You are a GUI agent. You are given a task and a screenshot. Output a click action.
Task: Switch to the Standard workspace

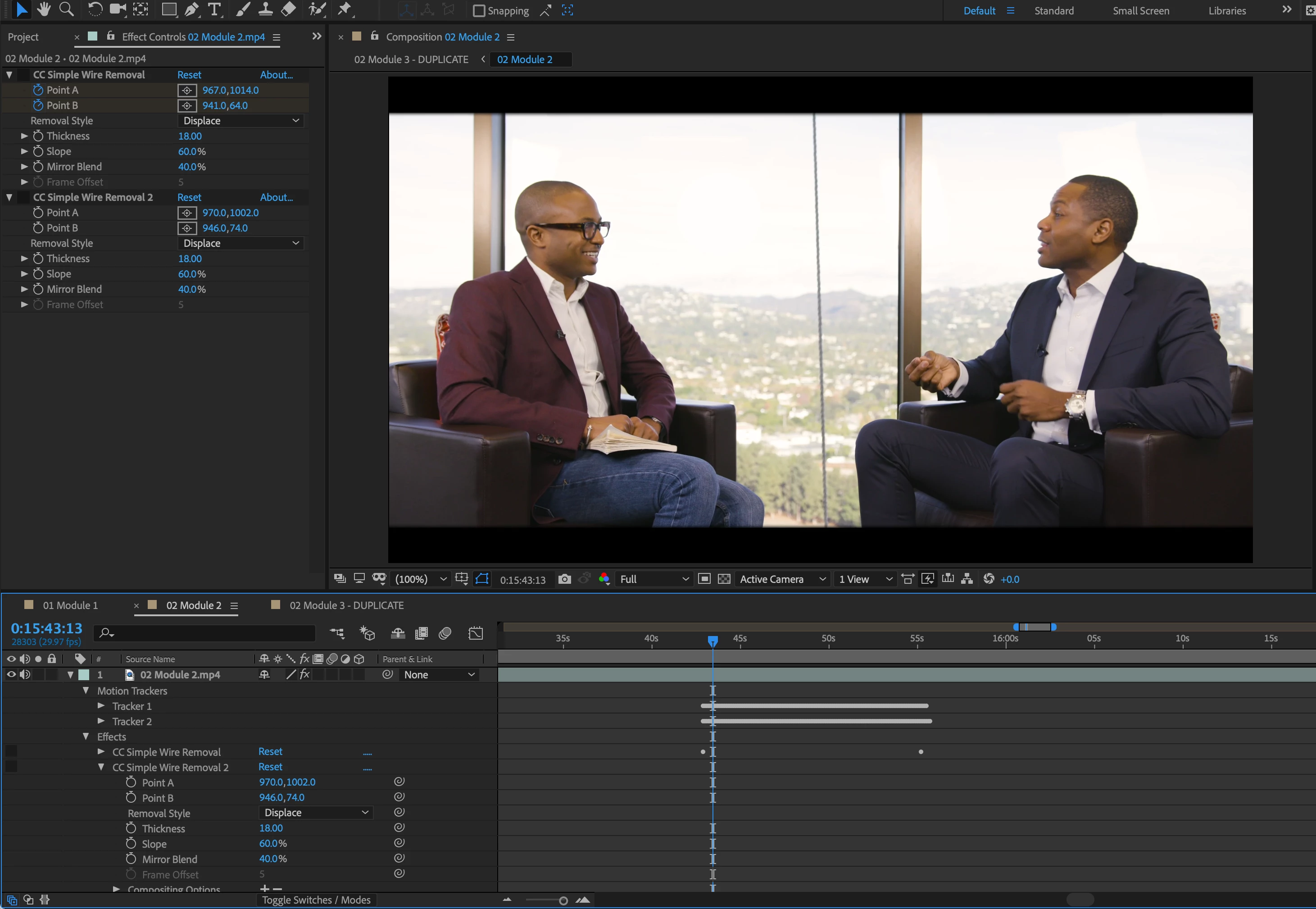click(x=1053, y=11)
